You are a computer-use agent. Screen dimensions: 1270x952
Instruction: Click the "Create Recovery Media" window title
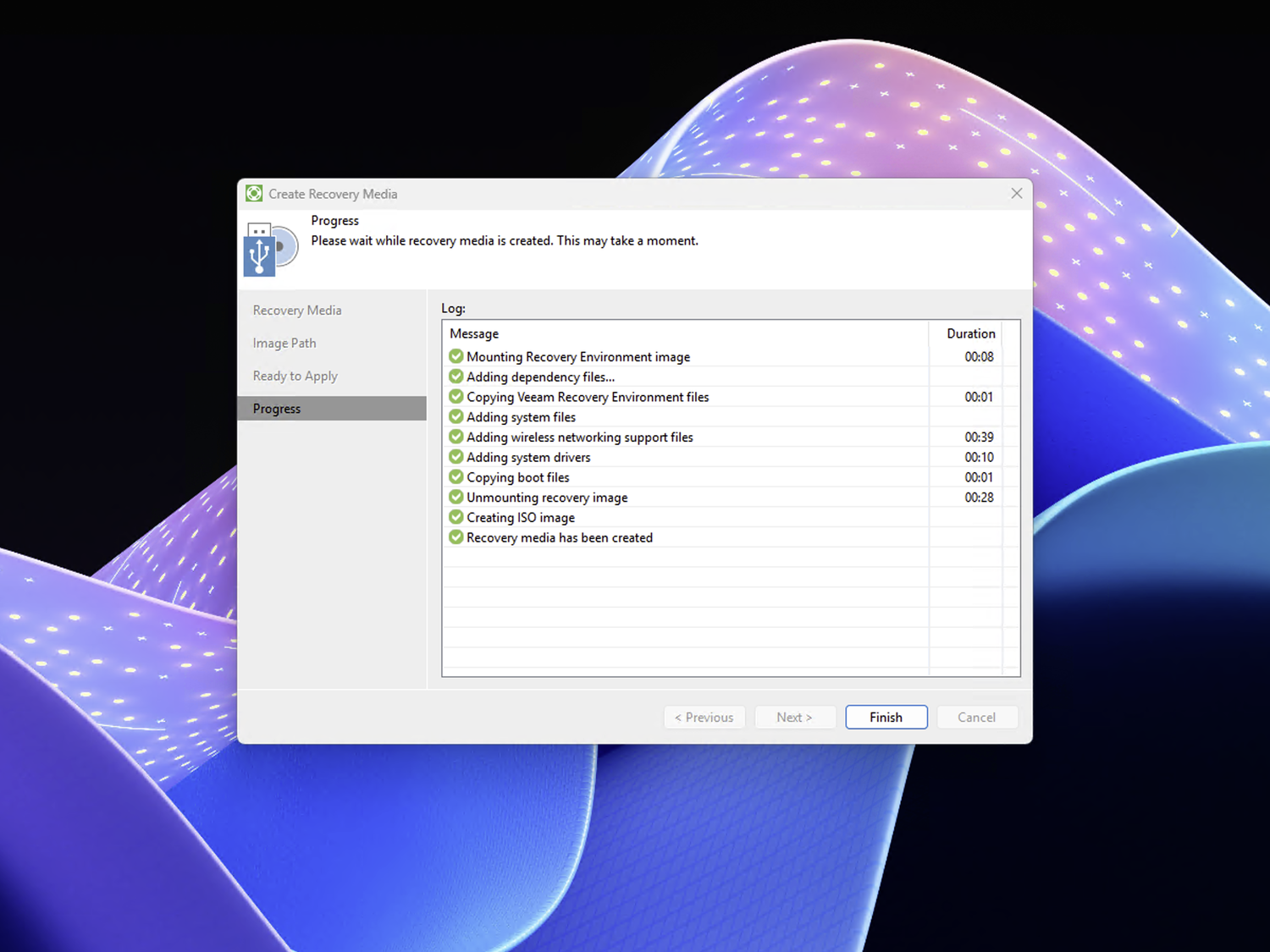(x=333, y=194)
